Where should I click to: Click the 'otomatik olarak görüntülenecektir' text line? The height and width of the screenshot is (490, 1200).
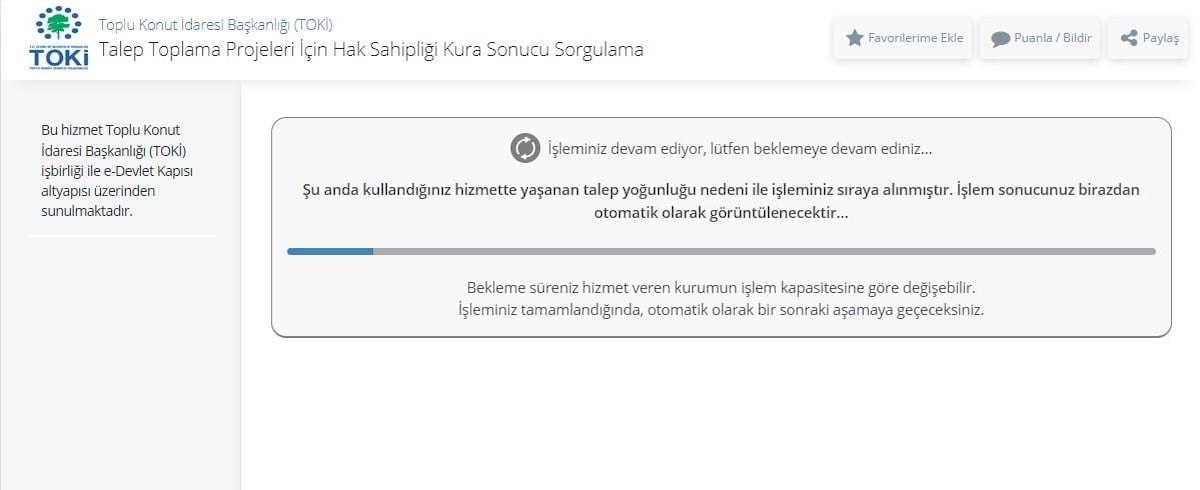720,212
